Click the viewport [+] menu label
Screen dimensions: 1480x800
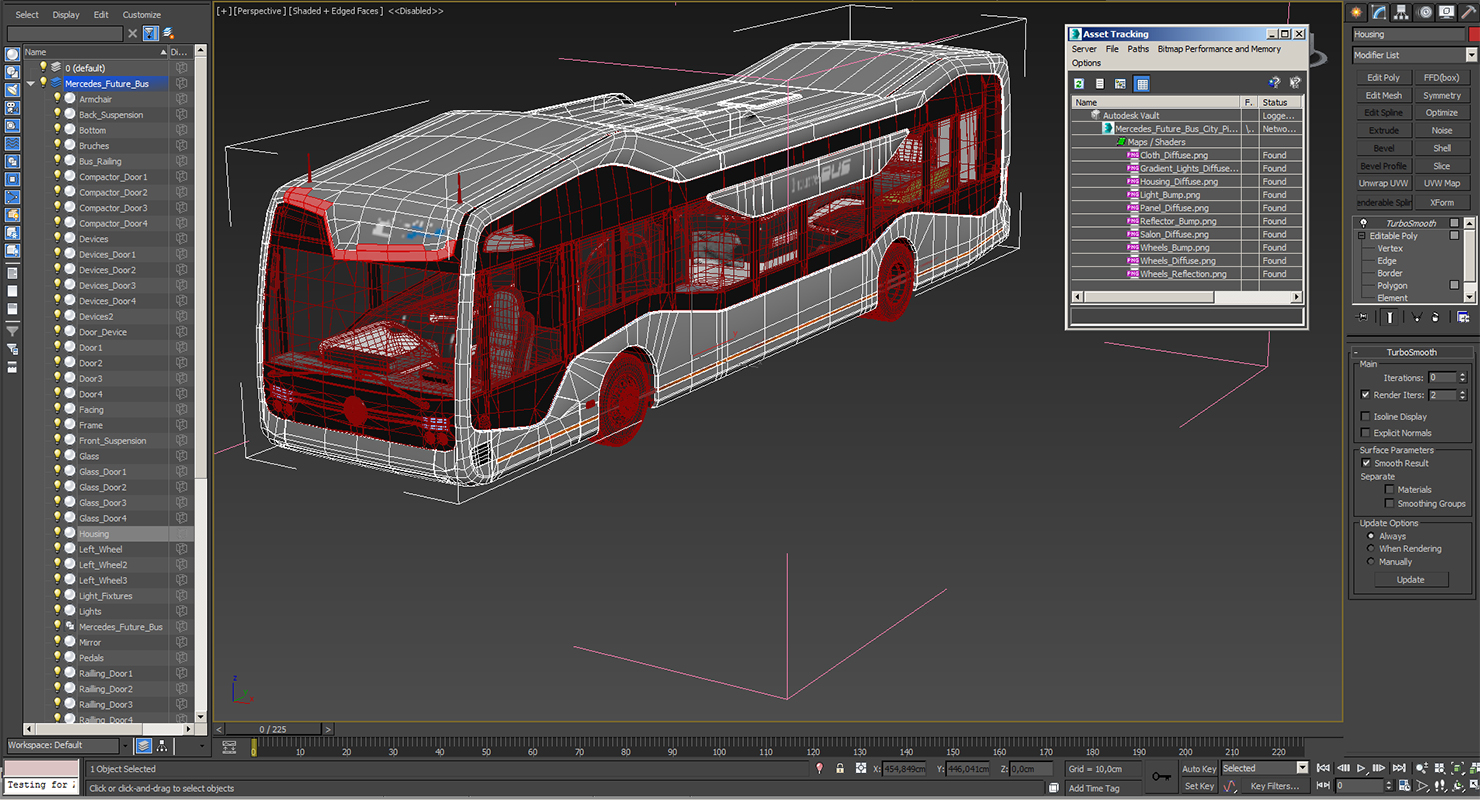point(222,11)
